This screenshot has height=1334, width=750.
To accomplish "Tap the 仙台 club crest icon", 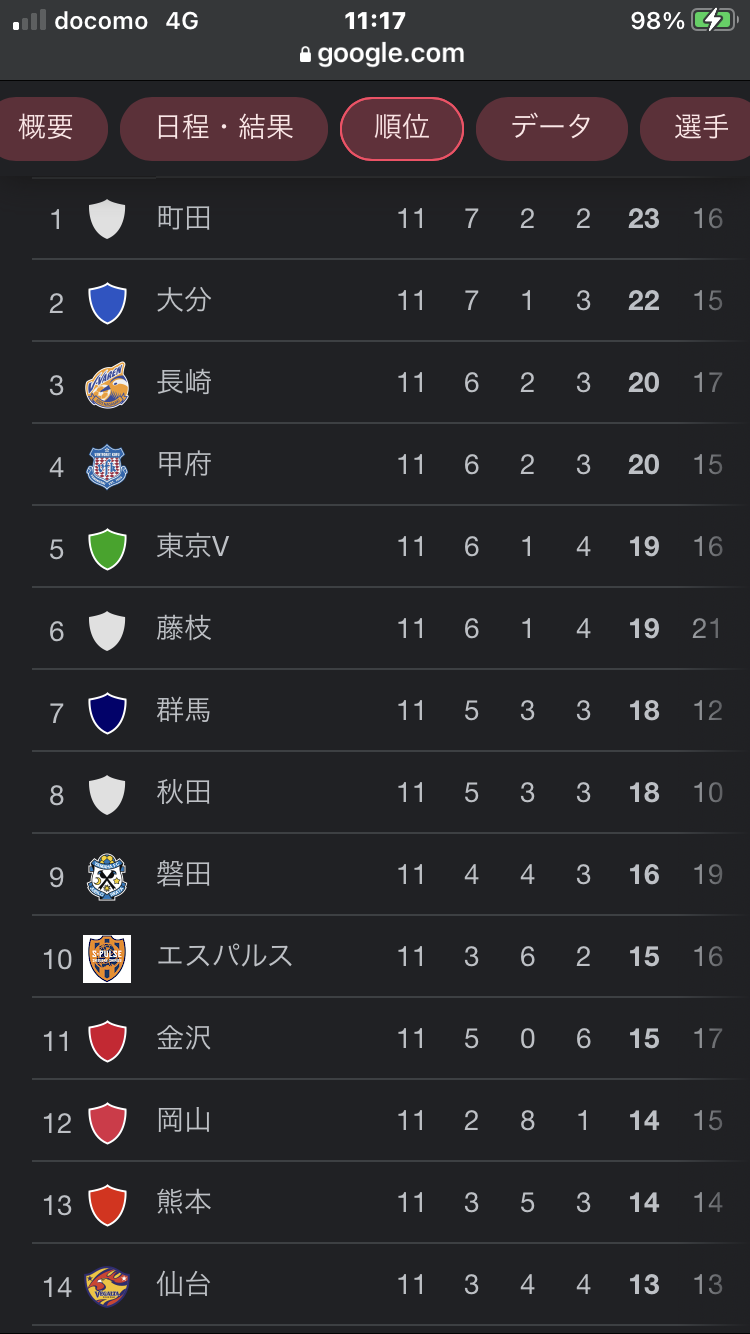I will click(x=107, y=1286).
